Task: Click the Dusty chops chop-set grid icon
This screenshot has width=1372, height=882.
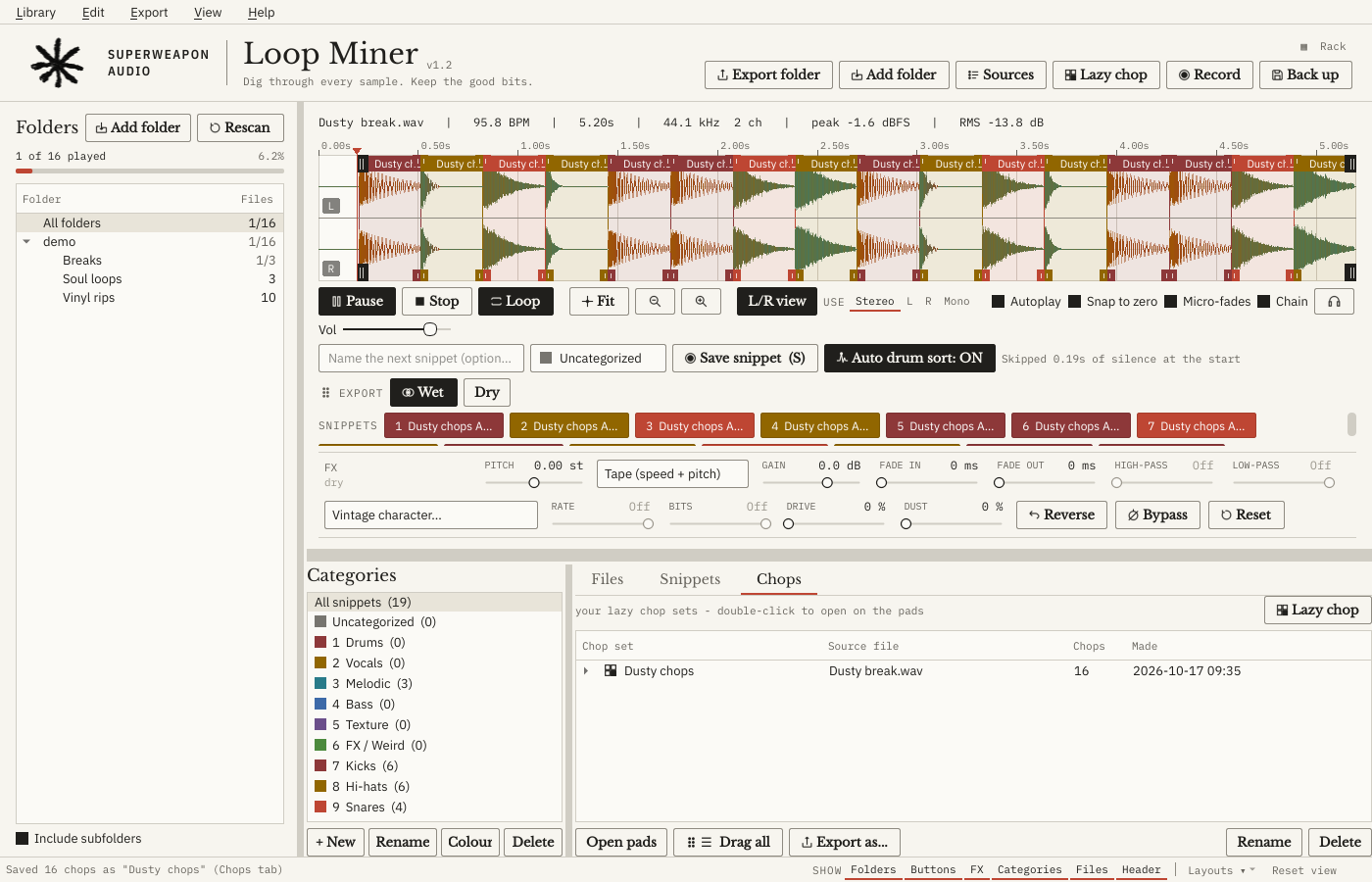Action: pyautogui.click(x=611, y=671)
